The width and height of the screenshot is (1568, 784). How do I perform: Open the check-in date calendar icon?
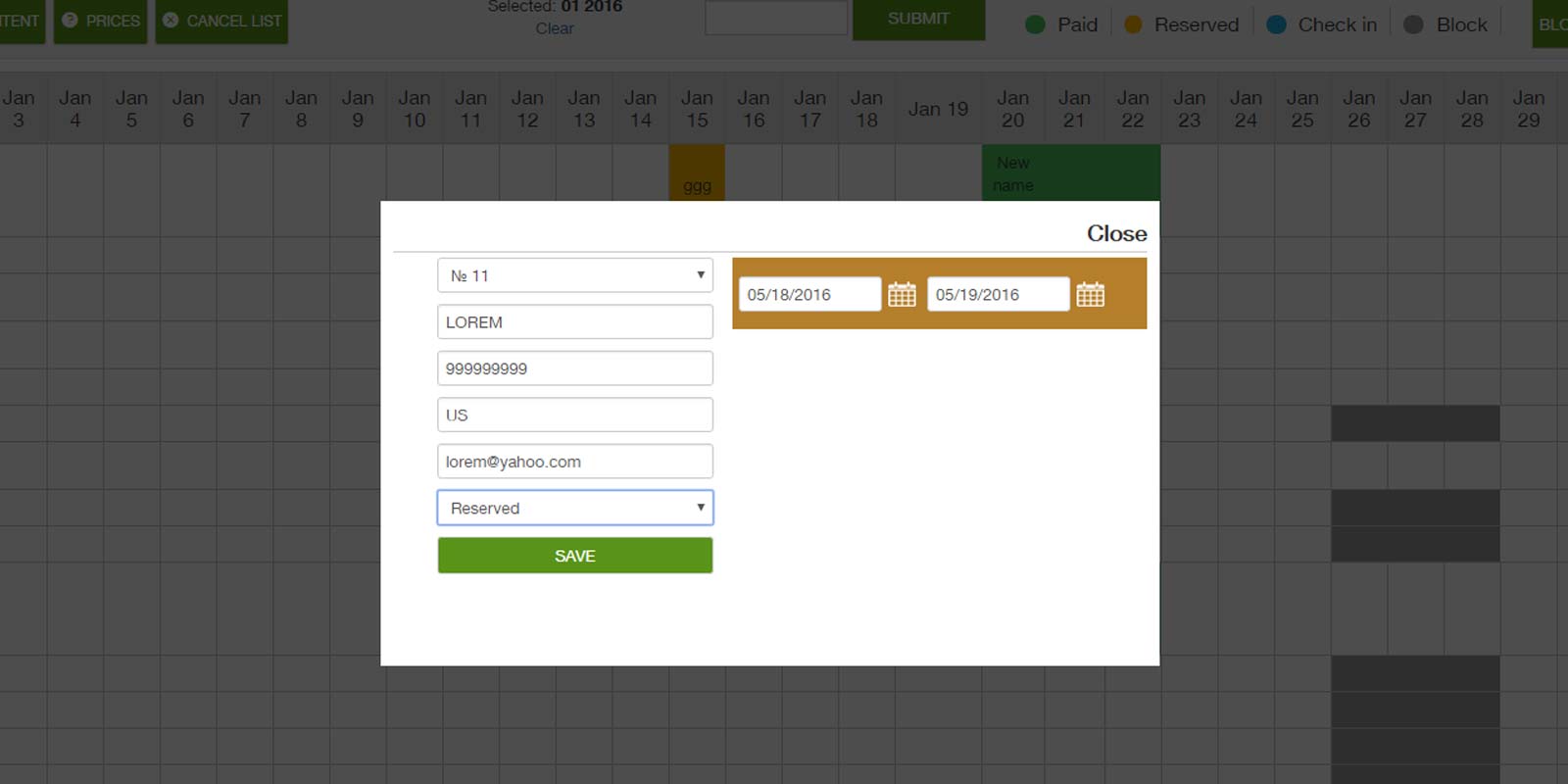(x=902, y=294)
